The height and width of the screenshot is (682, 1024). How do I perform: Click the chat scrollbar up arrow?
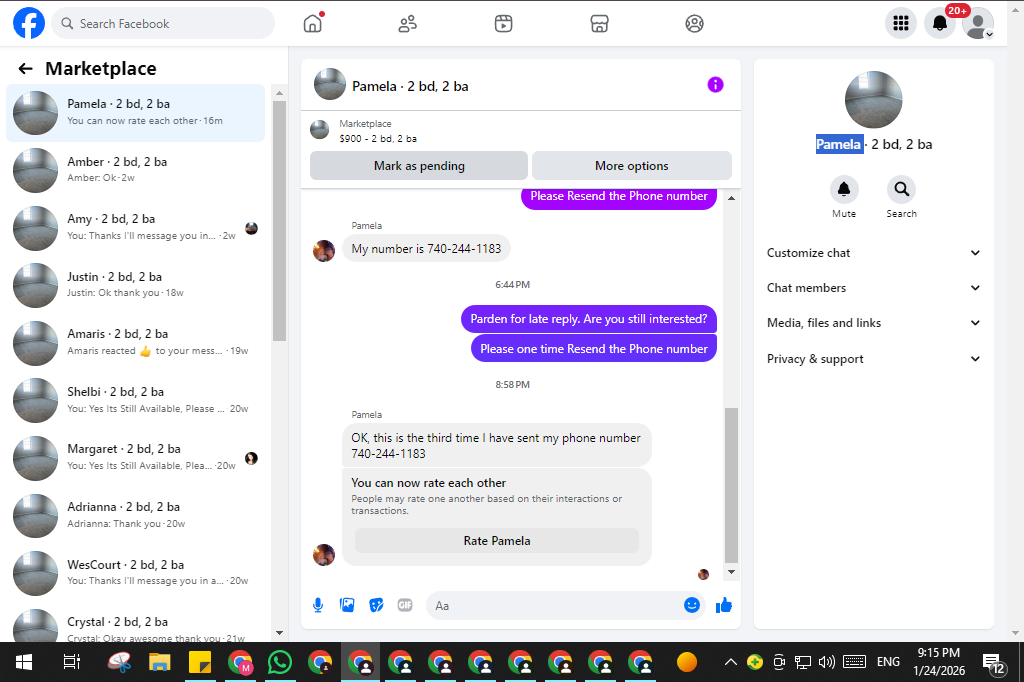[731, 198]
